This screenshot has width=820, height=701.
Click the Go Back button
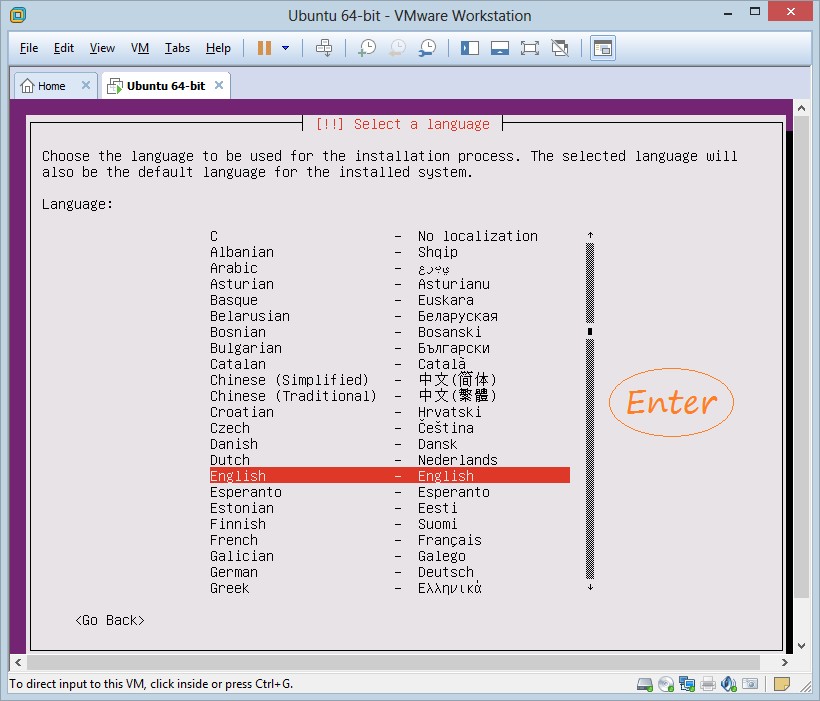click(x=110, y=620)
